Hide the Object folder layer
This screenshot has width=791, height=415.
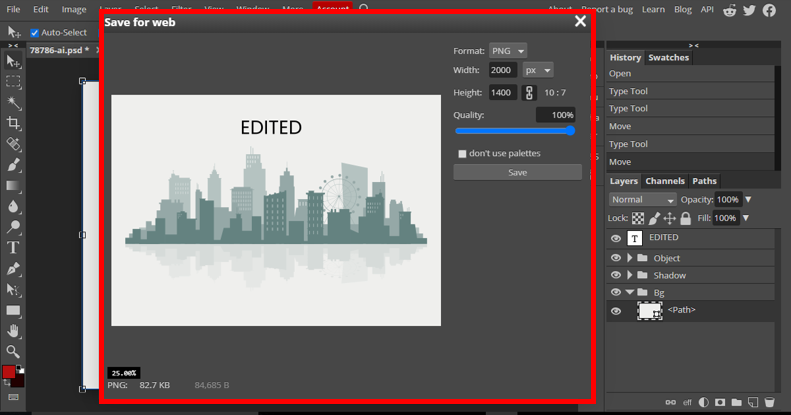(x=616, y=258)
